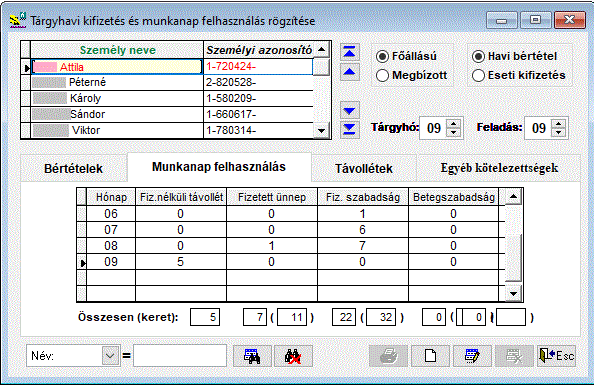Click Fiz. szabadság value 7 for month 08
The height and width of the screenshot is (386, 594).
pos(363,246)
